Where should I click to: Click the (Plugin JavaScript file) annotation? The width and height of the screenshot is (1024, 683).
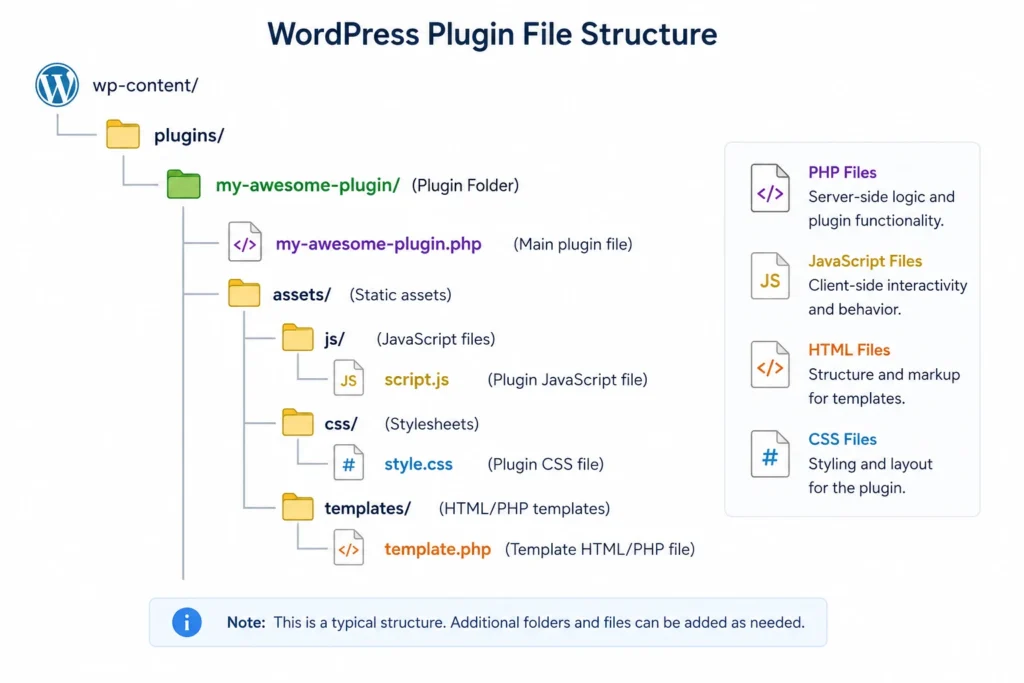pyautogui.click(x=568, y=379)
